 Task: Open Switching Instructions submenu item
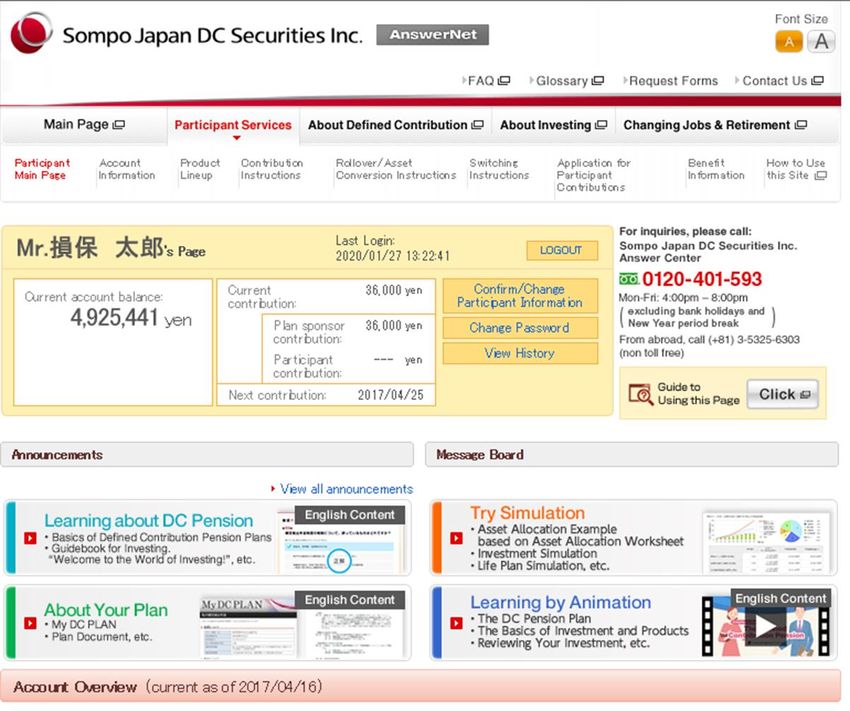499,169
